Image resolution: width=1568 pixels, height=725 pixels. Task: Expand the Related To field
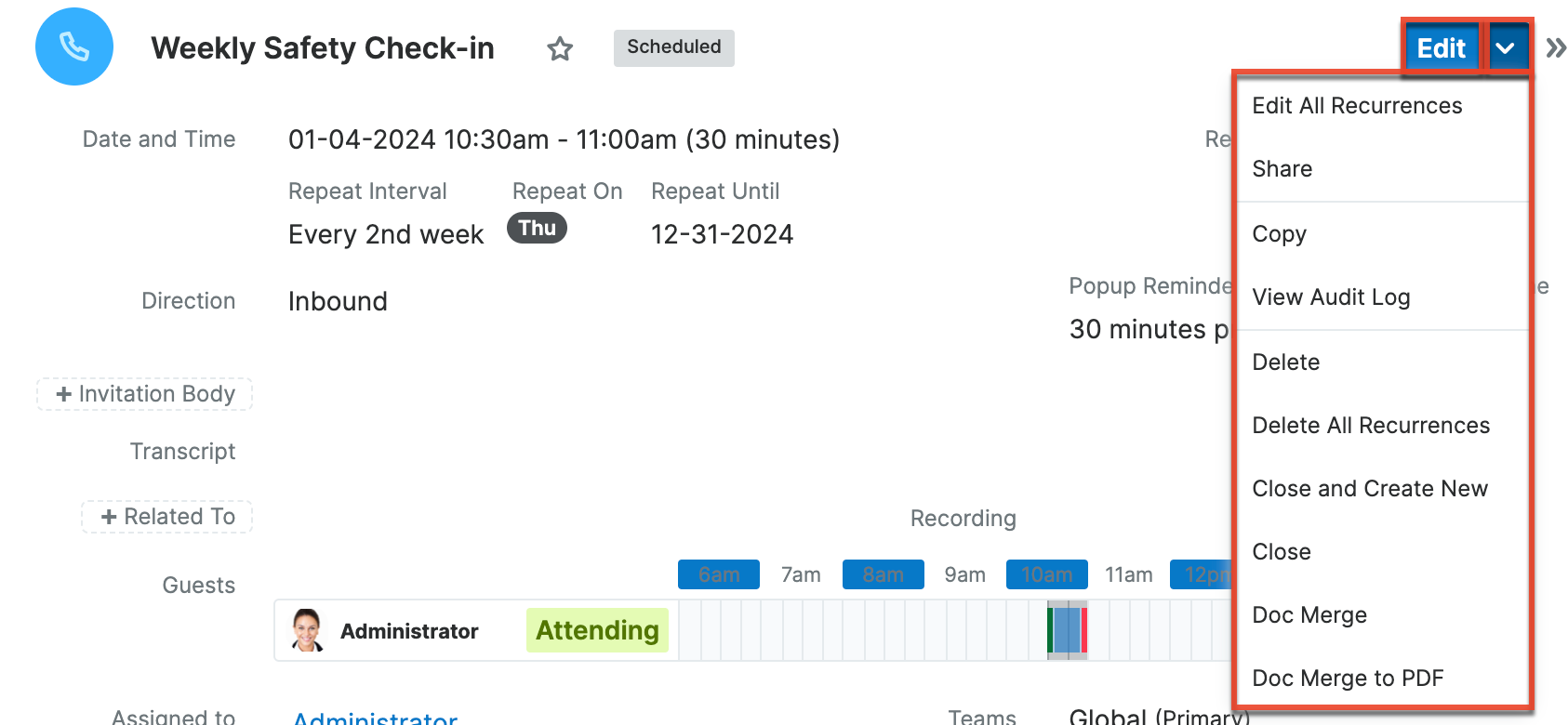(x=167, y=517)
